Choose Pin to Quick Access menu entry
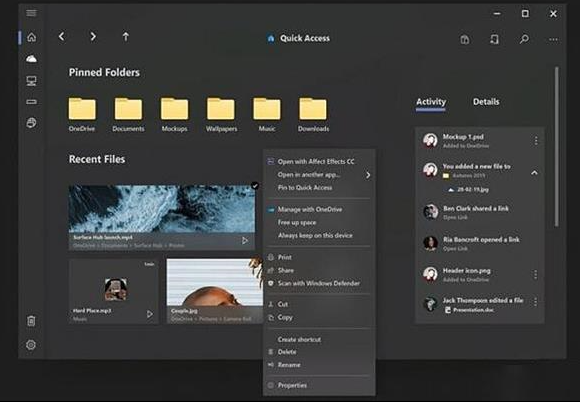 [305, 188]
